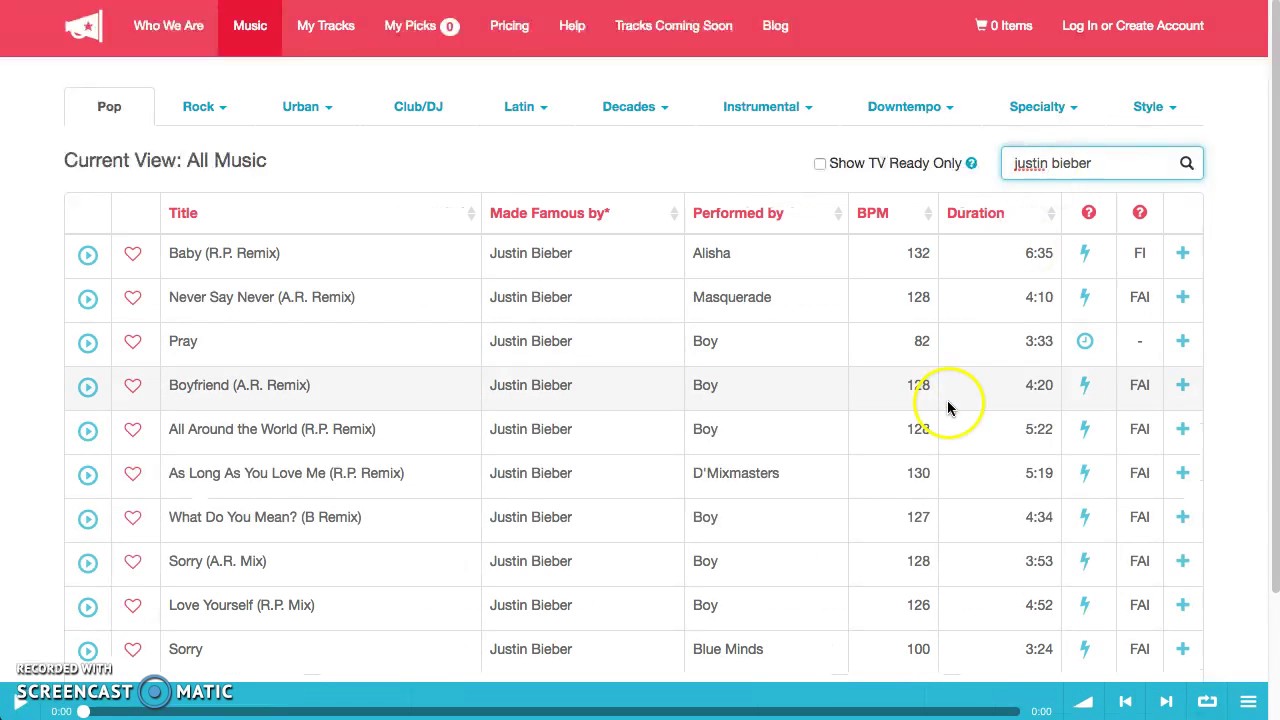
Task: Heart What Do You Mean? track
Action: click(133, 518)
